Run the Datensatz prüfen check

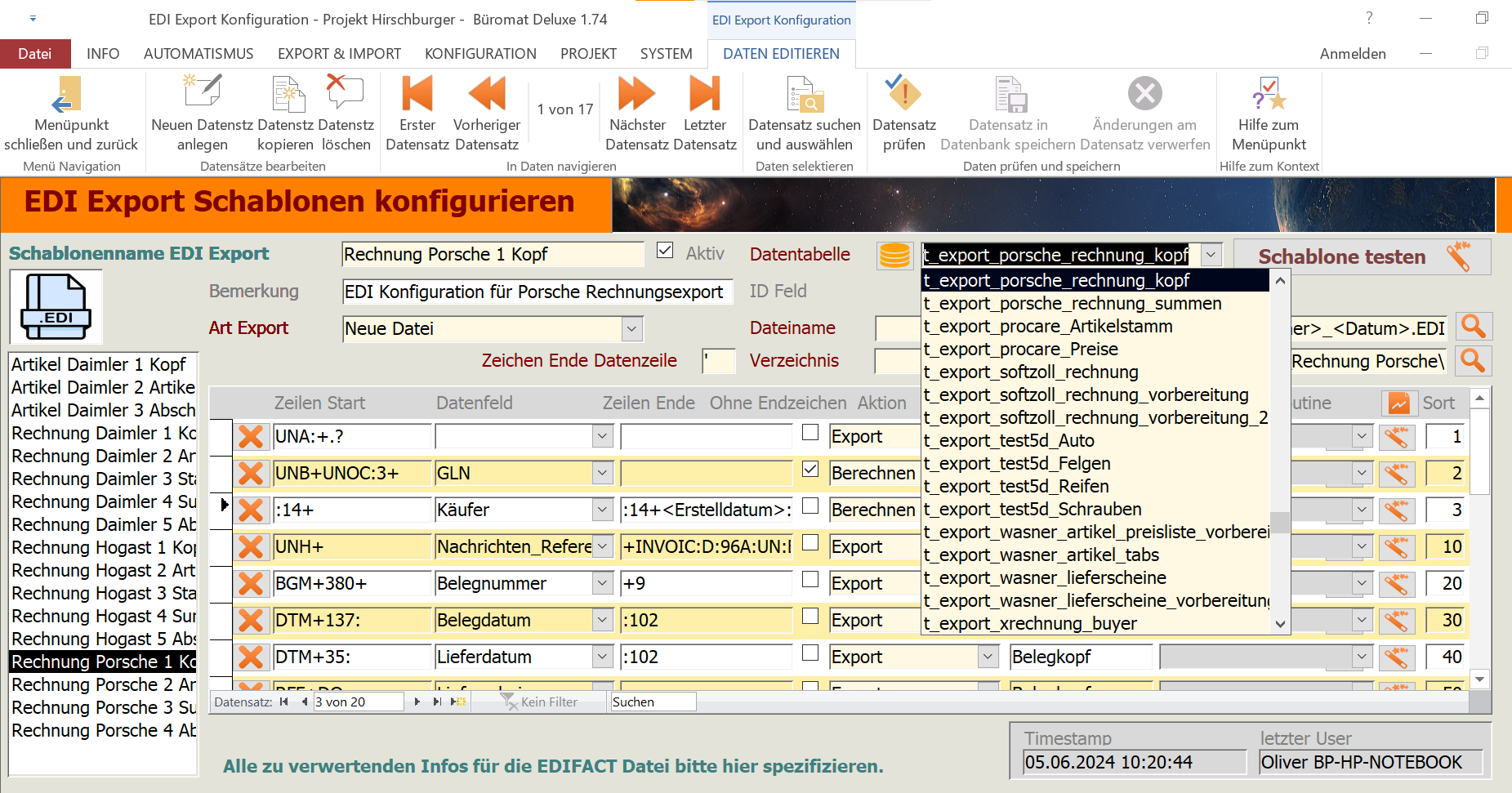pyautogui.click(x=903, y=95)
